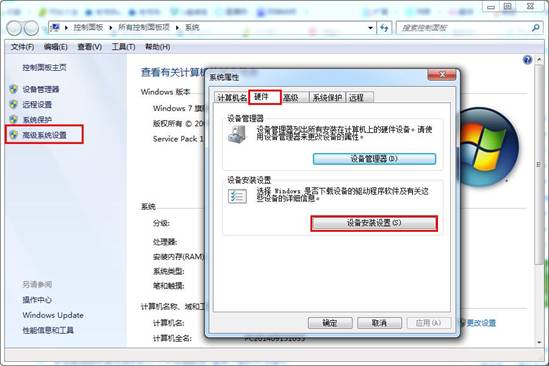Click the 更改设置 link
This screenshot has width=549, height=366.
[481, 323]
